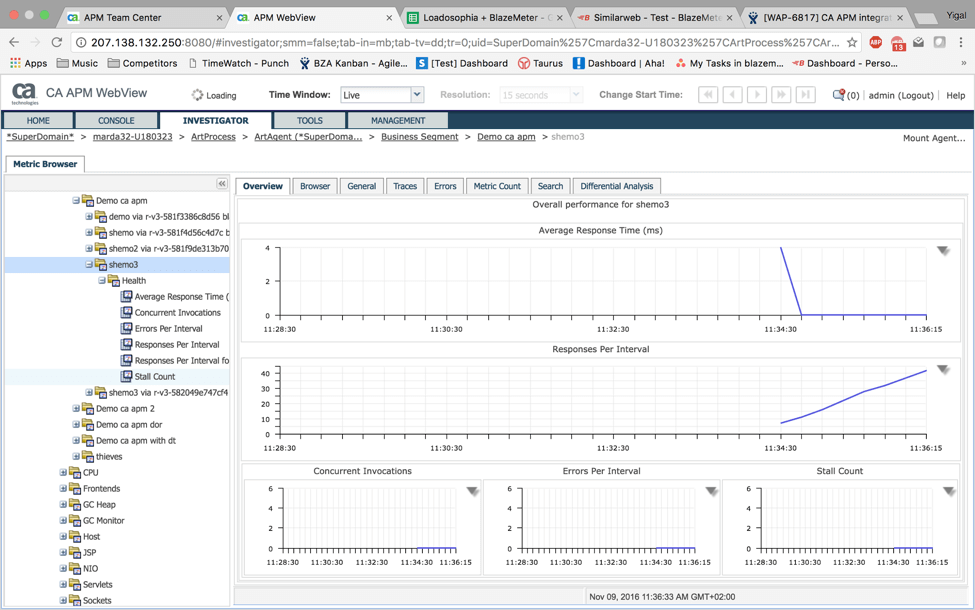Expand the Host tree node
The width and height of the screenshot is (975, 610).
(63, 536)
